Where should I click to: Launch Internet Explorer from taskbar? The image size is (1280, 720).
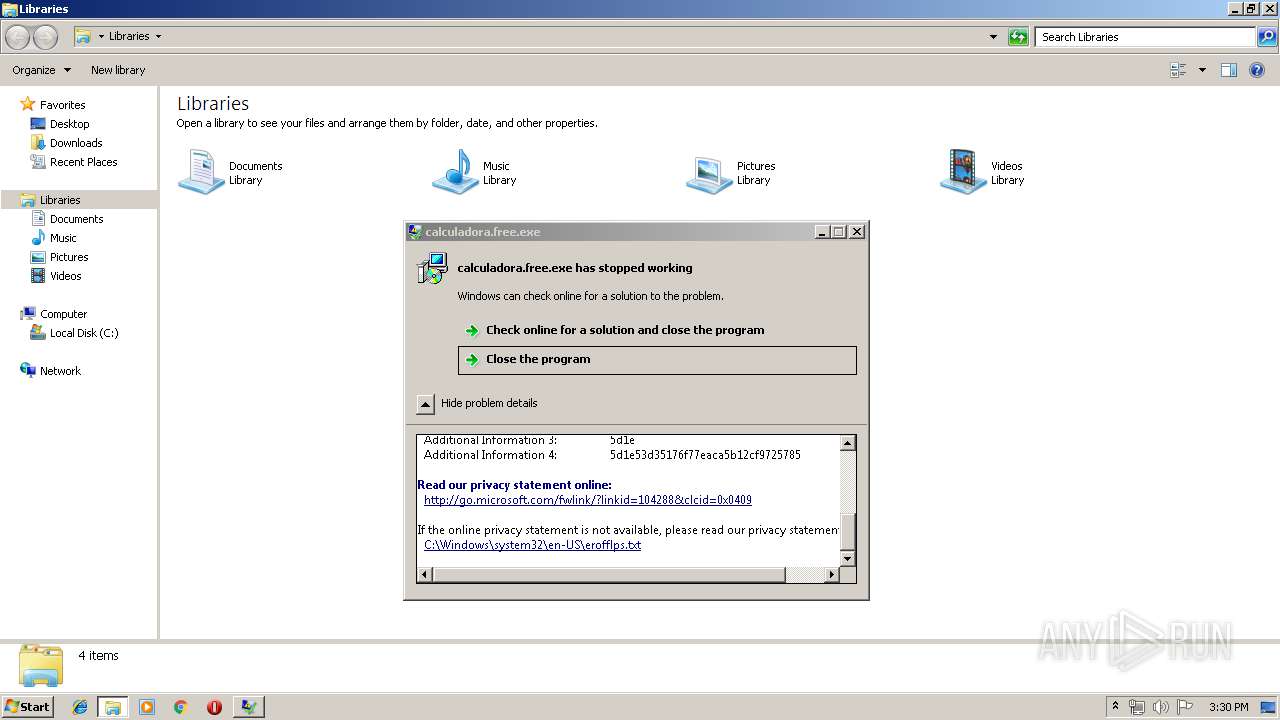[80, 707]
